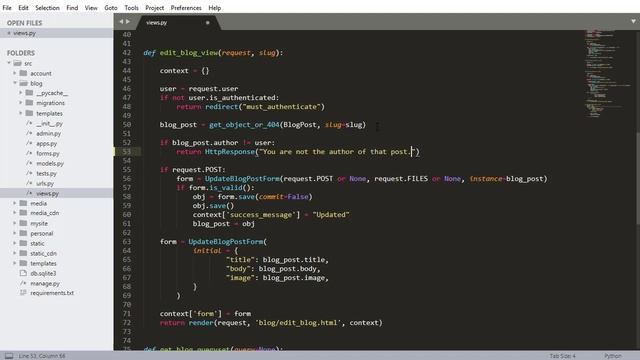Click line number 42 in gutter
This screenshot has height=360, width=640.
[127, 53]
